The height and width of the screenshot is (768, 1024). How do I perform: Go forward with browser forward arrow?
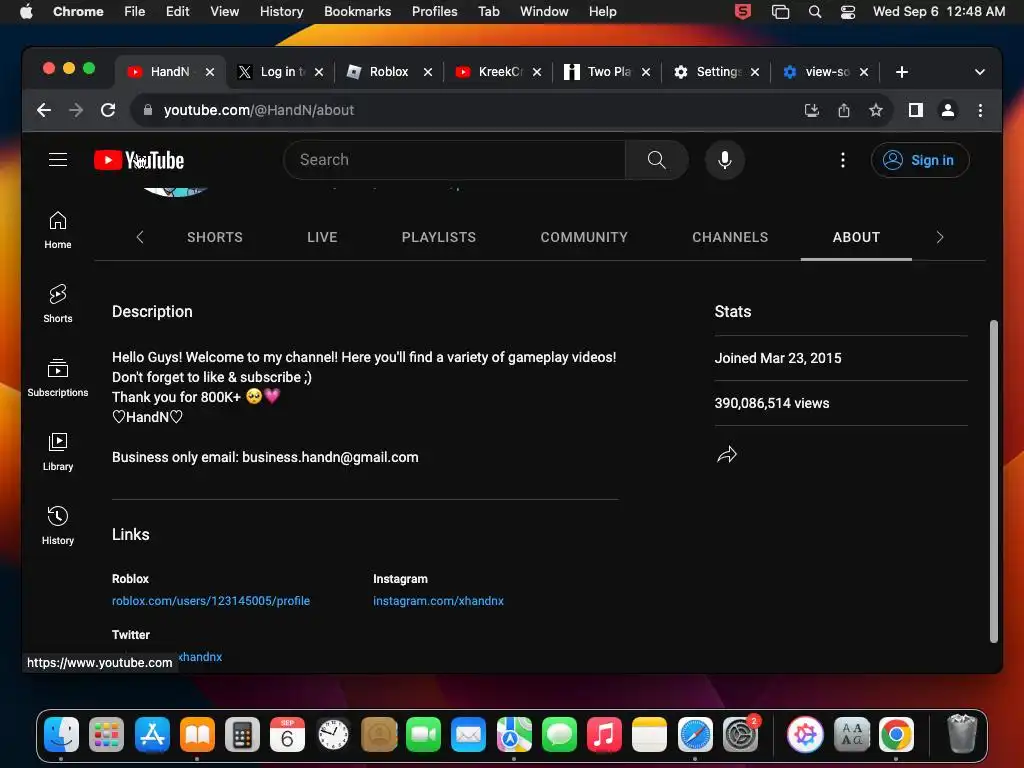coord(76,110)
